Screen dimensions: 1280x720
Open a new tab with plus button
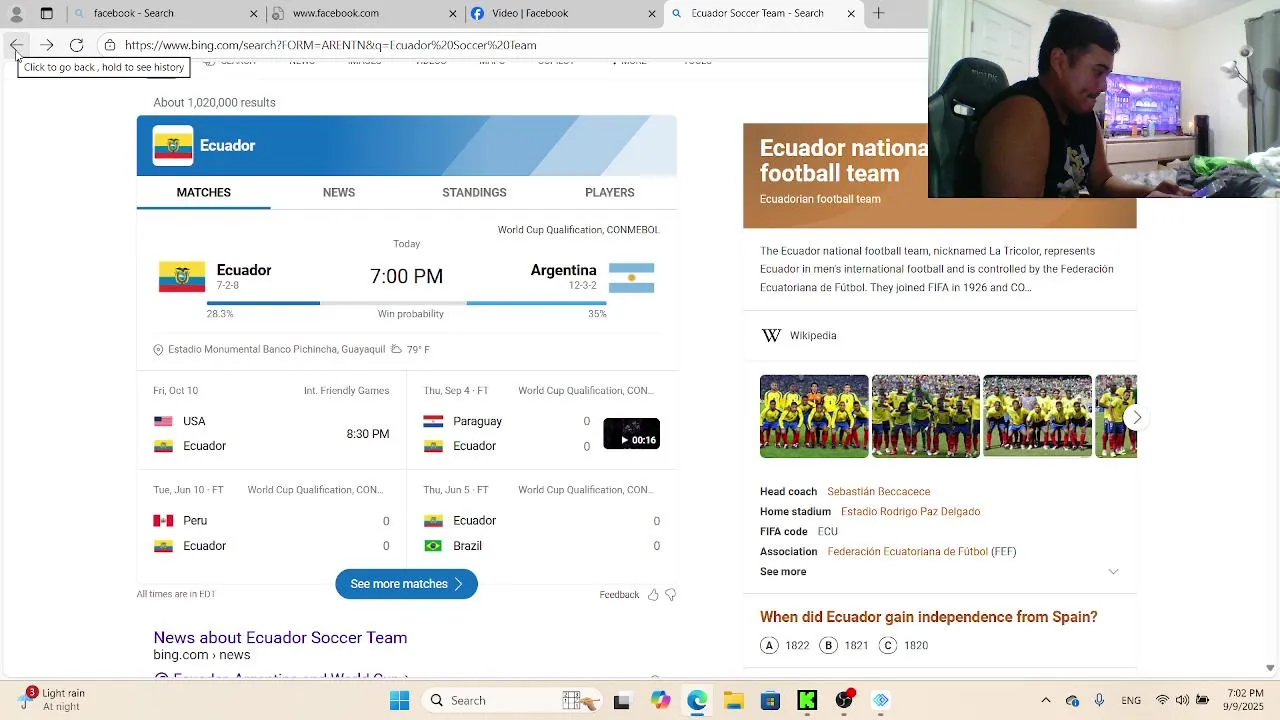[x=878, y=13]
